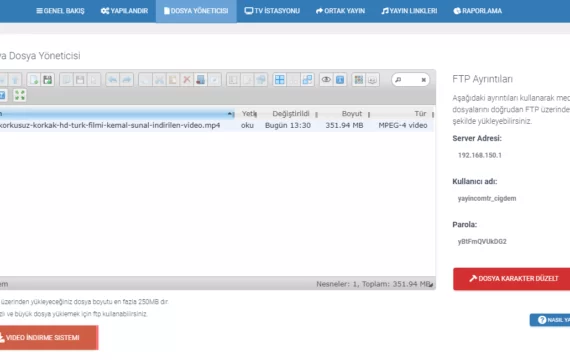Click the magnifier icon in search box
The width and height of the screenshot is (570, 360).
tap(398, 80)
